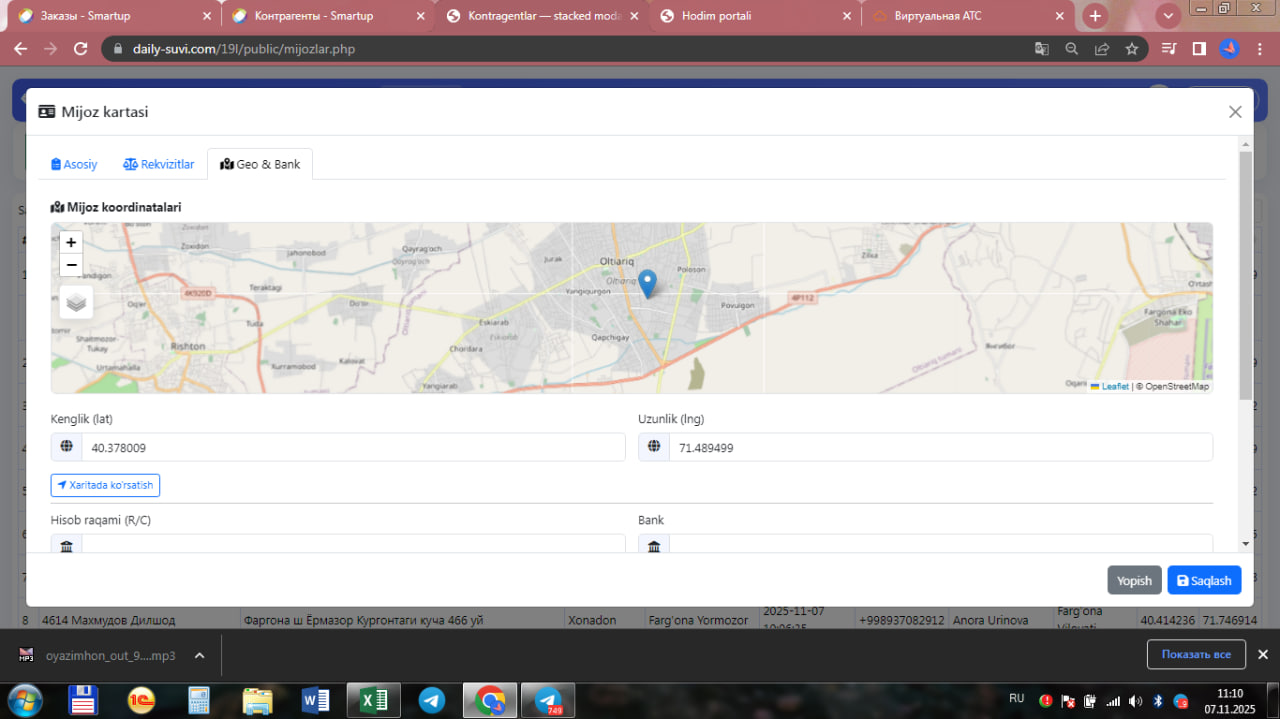1280x719 pixels.
Task: Close the Mijoz kartasi dialog with the X
Action: tap(1235, 112)
